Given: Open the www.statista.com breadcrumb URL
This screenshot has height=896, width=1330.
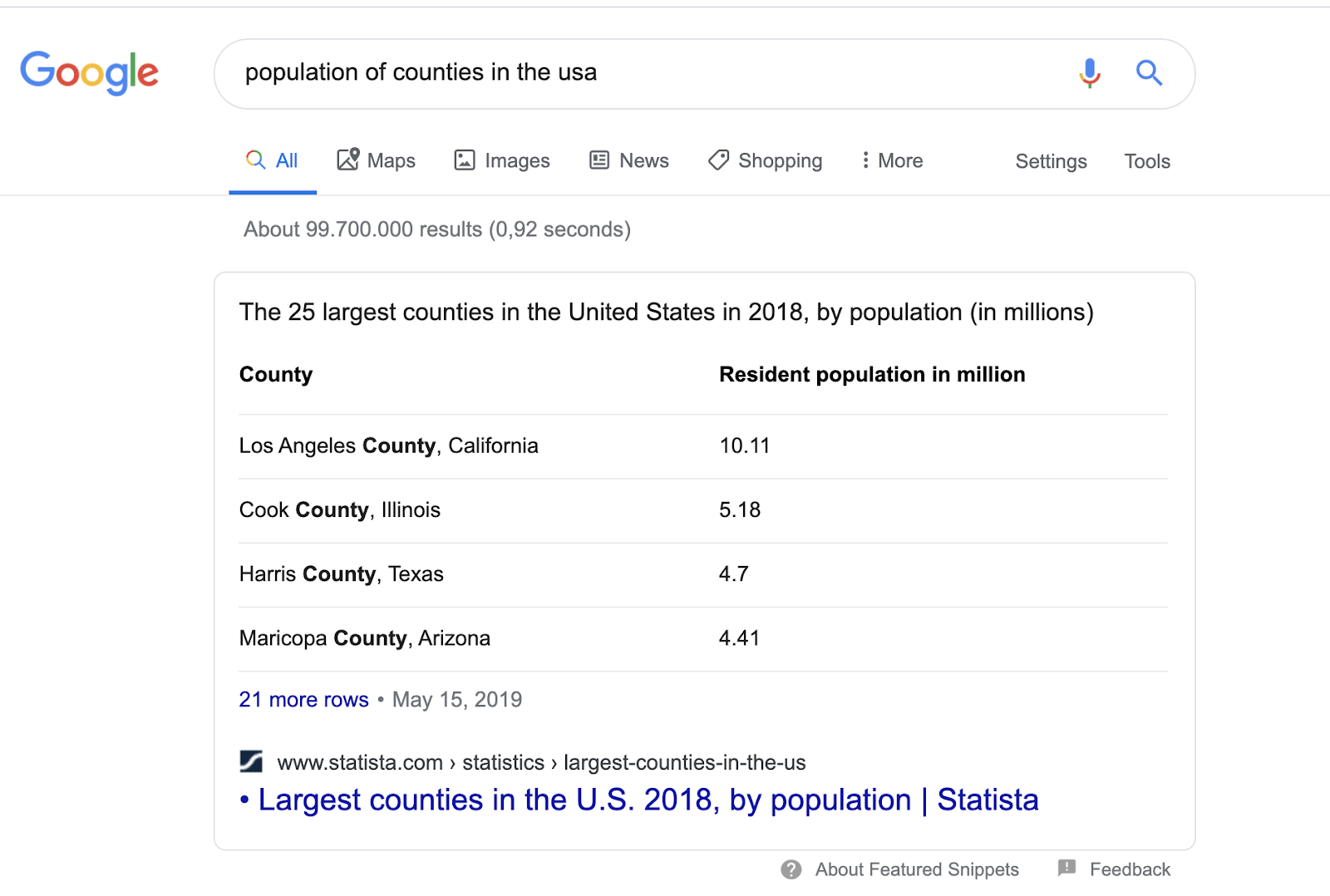Looking at the screenshot, I should [x=541, y=762].
